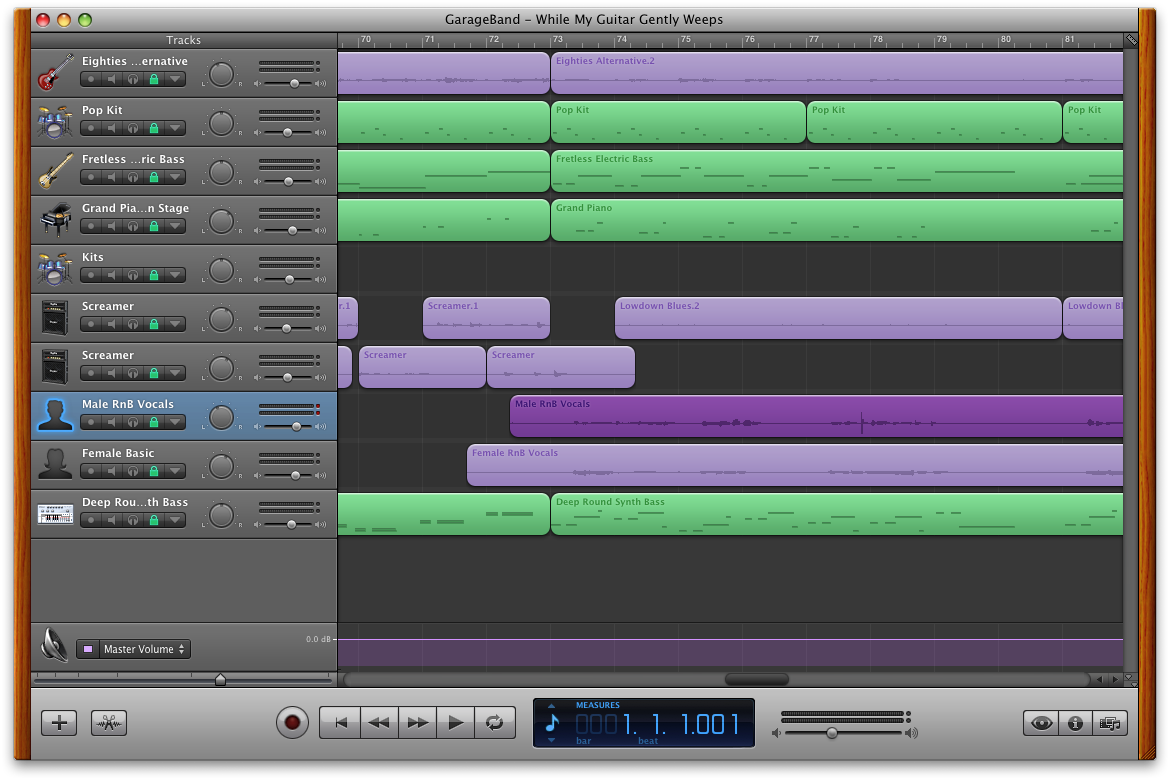Enable recording on the Pop Kit track

pos(91,128)
